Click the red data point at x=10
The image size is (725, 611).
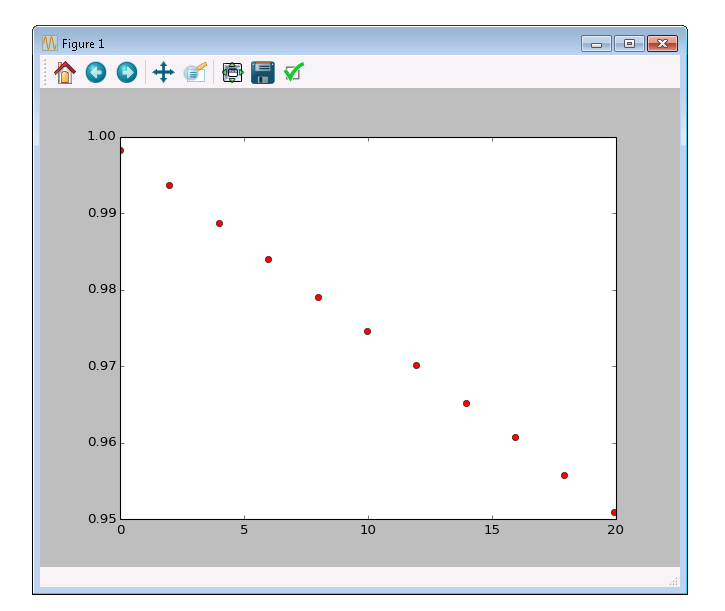click(367, 331)
